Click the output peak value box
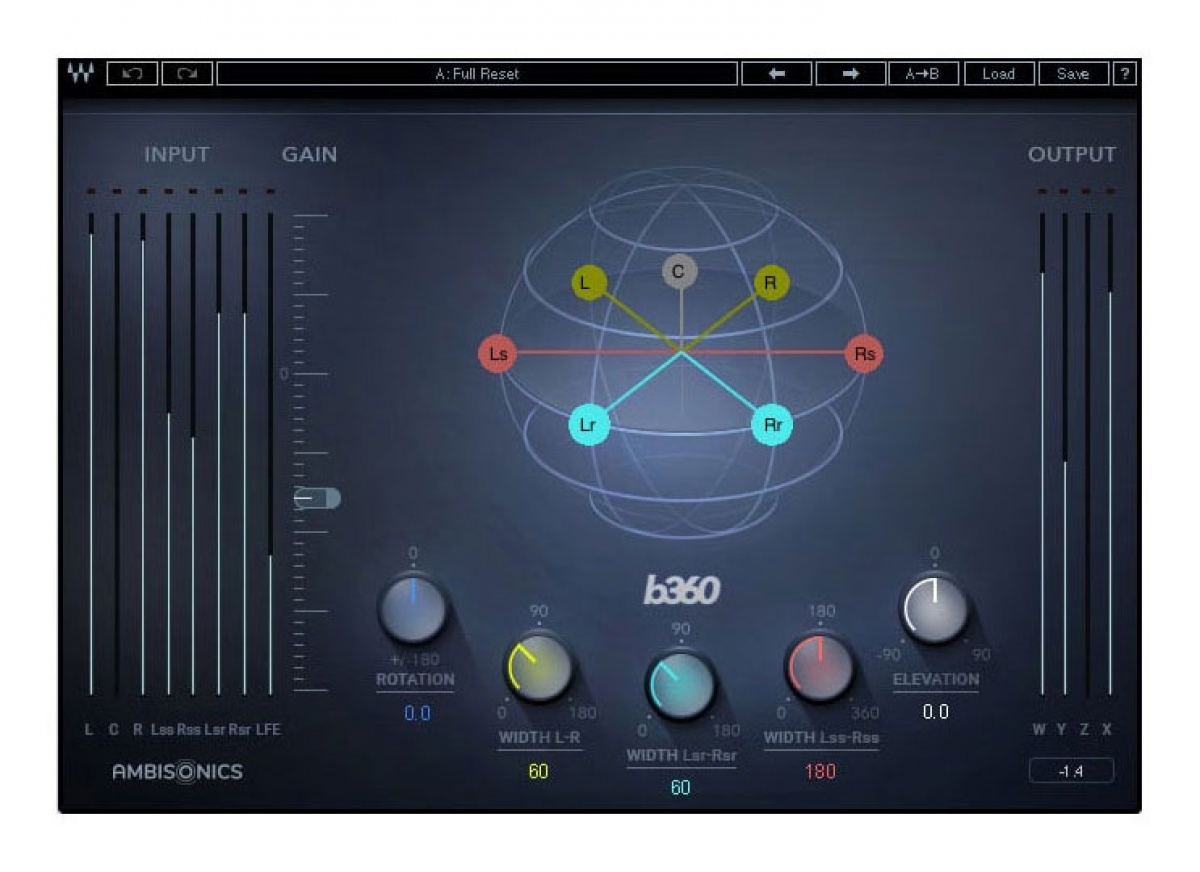The image size is (1200, 872). pyautogui.click(x=1071, y=771)
